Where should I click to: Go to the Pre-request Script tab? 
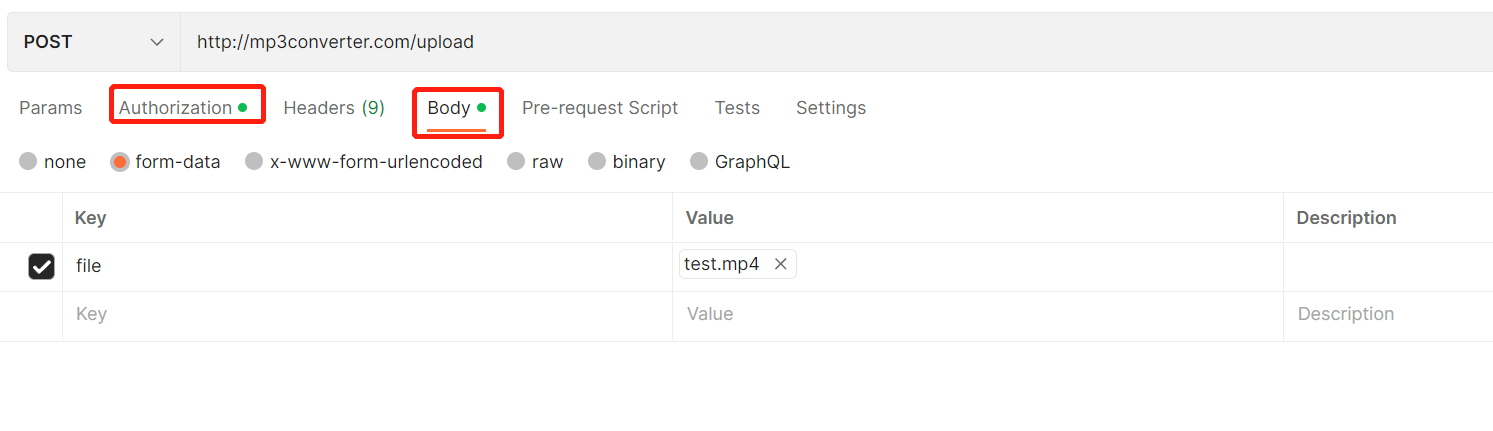(x=600, y=108)
